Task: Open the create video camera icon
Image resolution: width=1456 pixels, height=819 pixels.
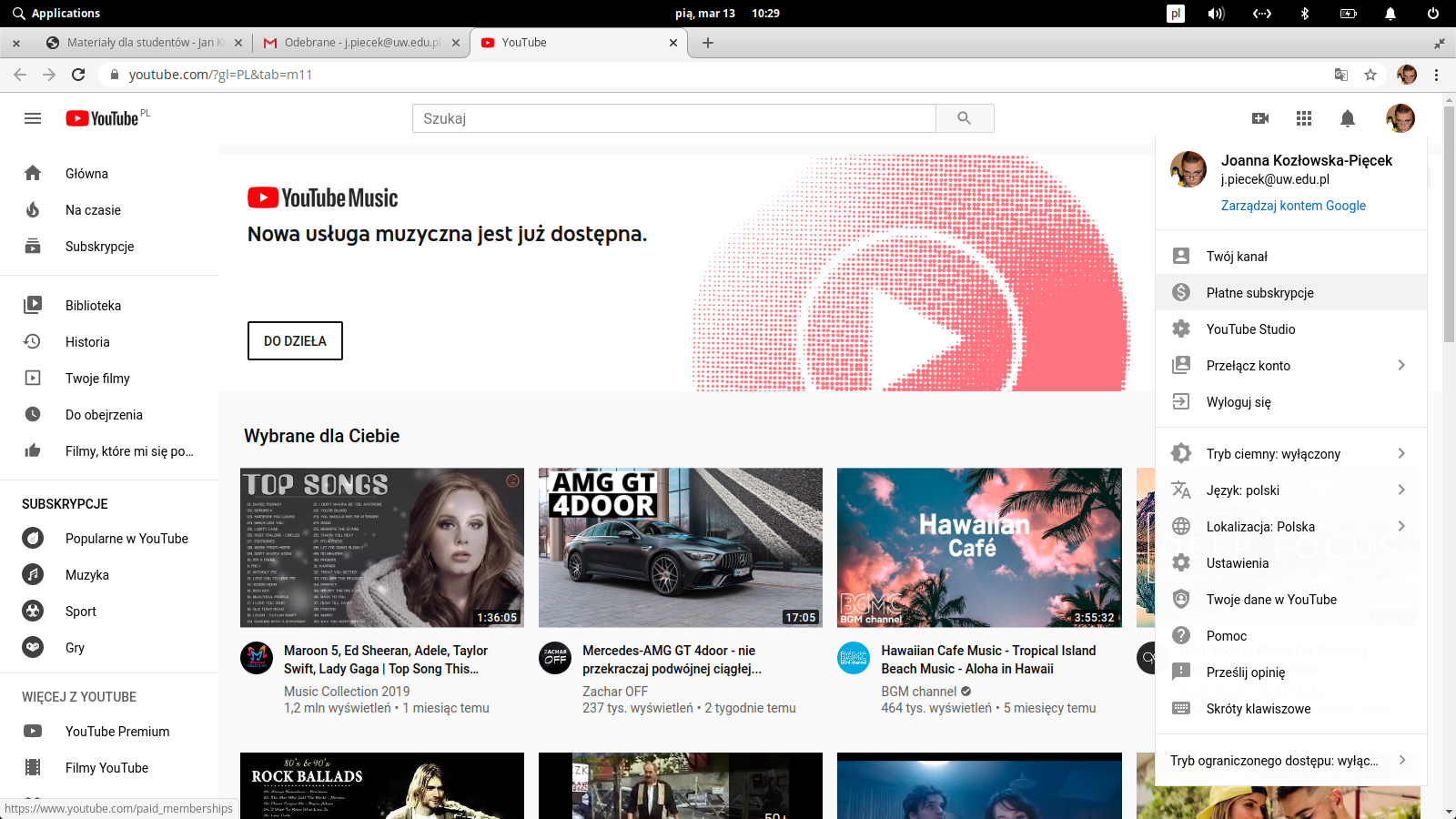Action: tap(1260, 118)
